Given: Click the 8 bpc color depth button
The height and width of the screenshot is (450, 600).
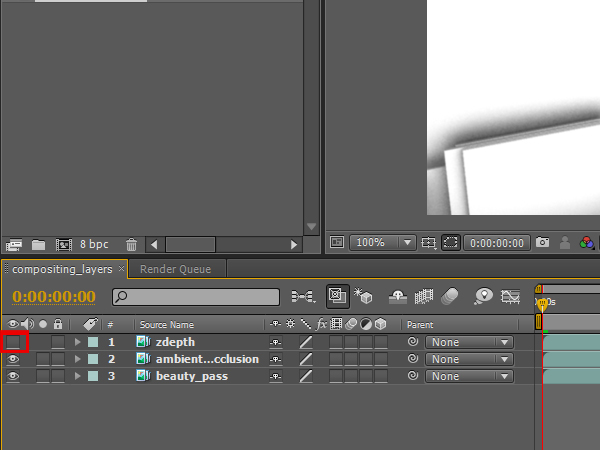Looking at the screenshot, I should [94, 244].
